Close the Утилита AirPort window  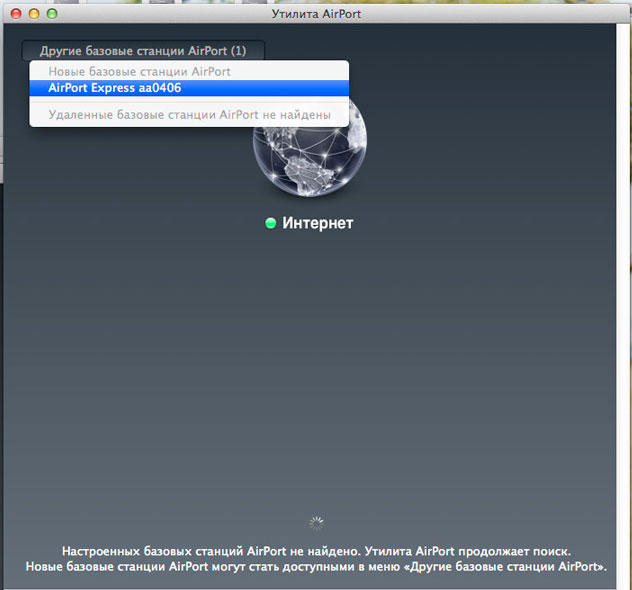16,14
